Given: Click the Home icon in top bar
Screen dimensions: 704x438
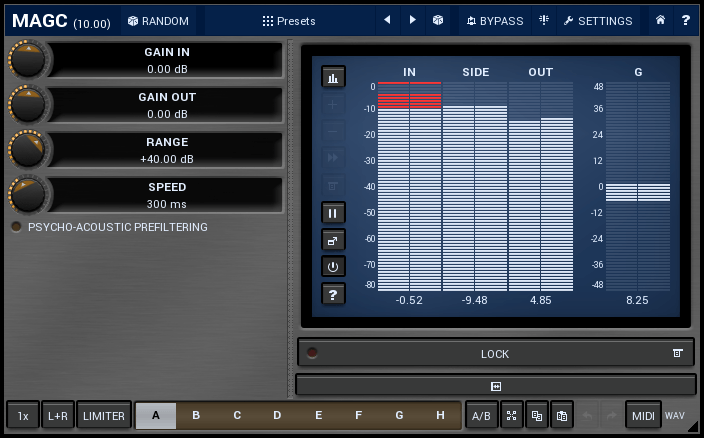Looking at the screenshot, I should [660, 20].
